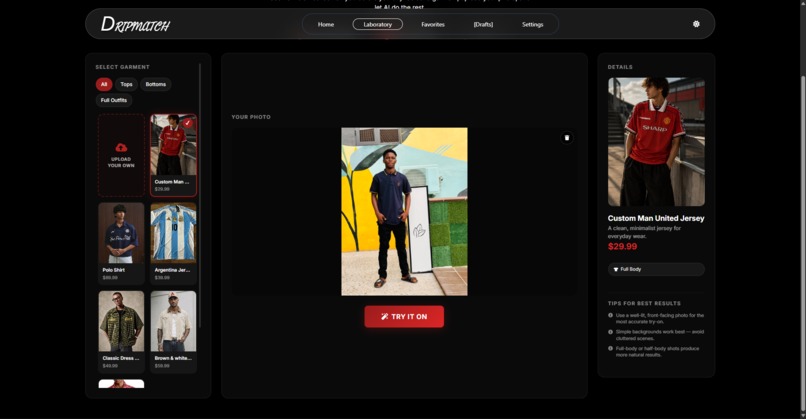The image size is (806, 419).
Task: Click the jersey description 'A clean, minimalist jersey'
Action: point(644,232)
